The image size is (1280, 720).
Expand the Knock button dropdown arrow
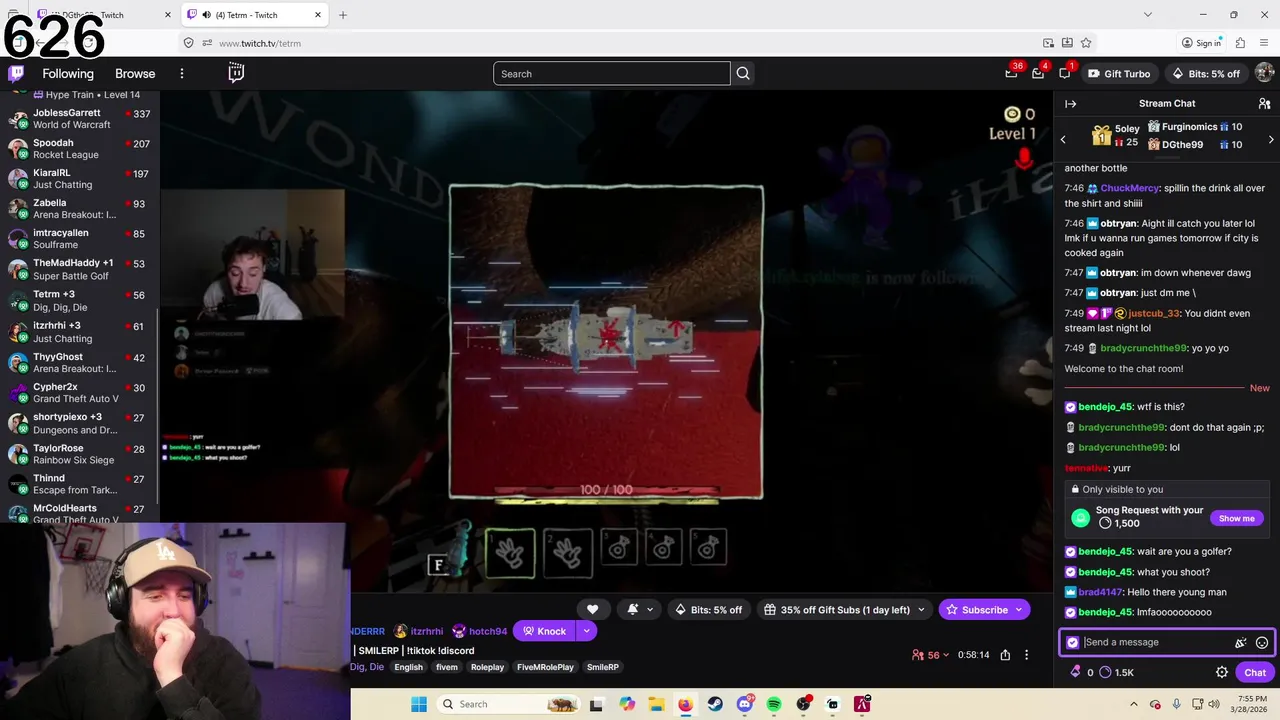click(587, 631)
